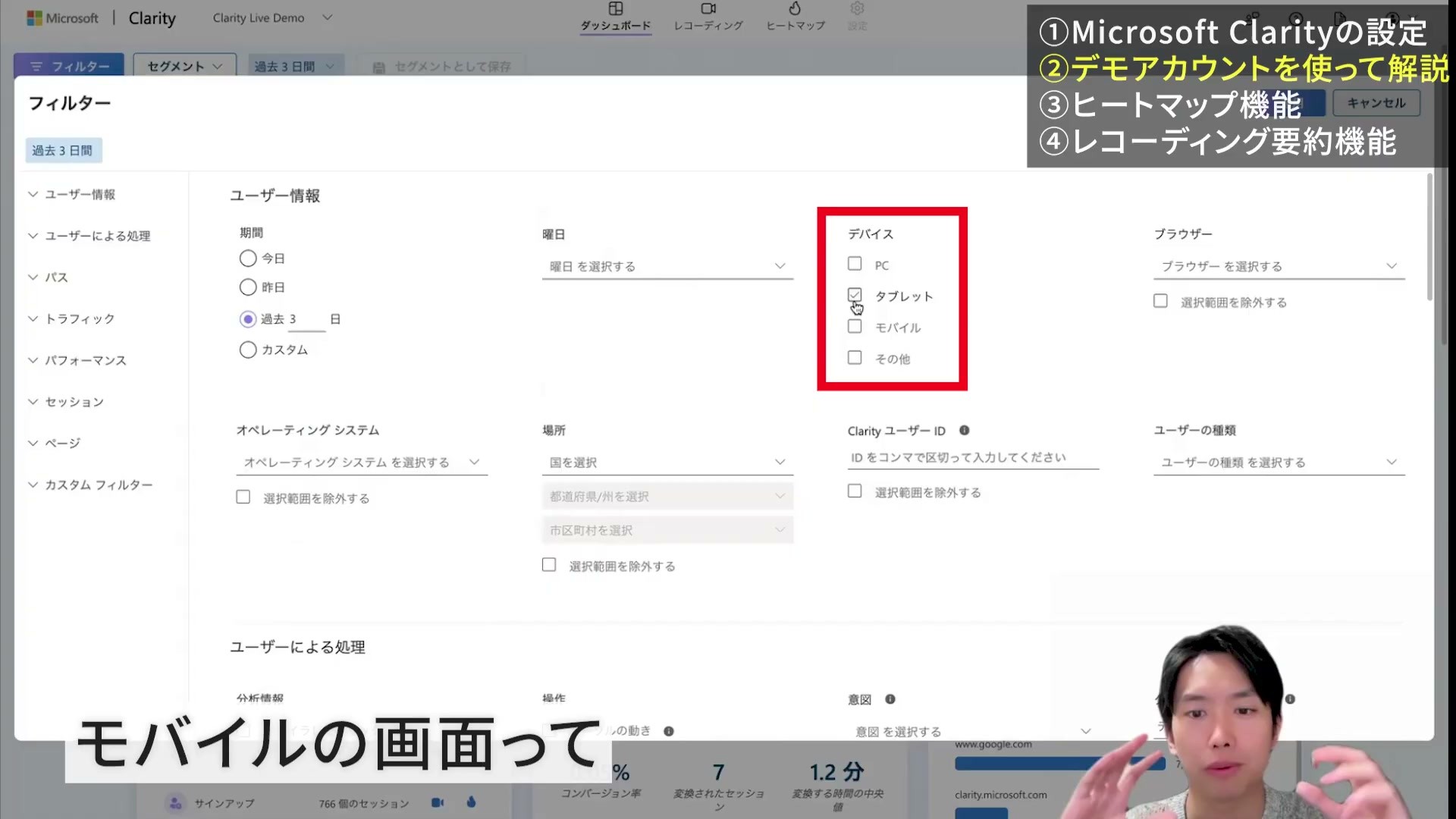This screenshot has width=1456, height=819.
Task: Open the セグメント dropdown
Action: coord(184,66)
